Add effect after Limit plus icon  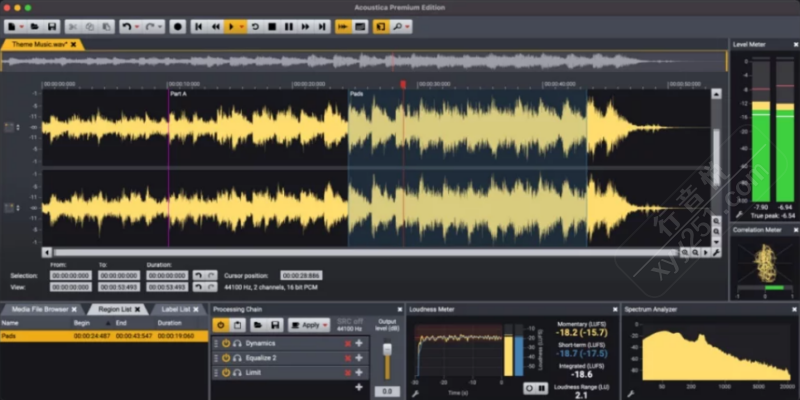click(359, 372)
